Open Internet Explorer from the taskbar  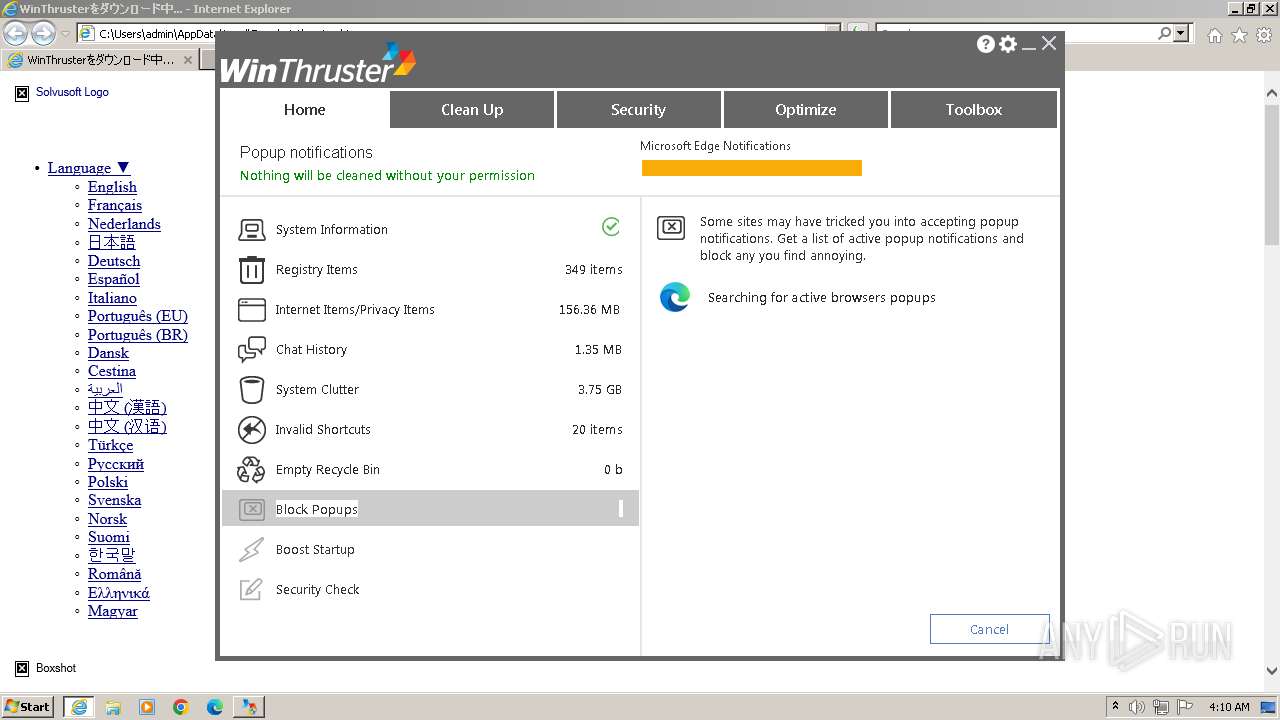click(x=79, y=707)
